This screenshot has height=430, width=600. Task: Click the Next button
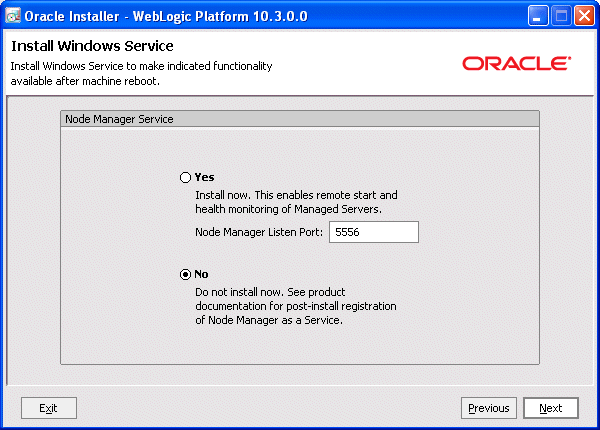551,408
